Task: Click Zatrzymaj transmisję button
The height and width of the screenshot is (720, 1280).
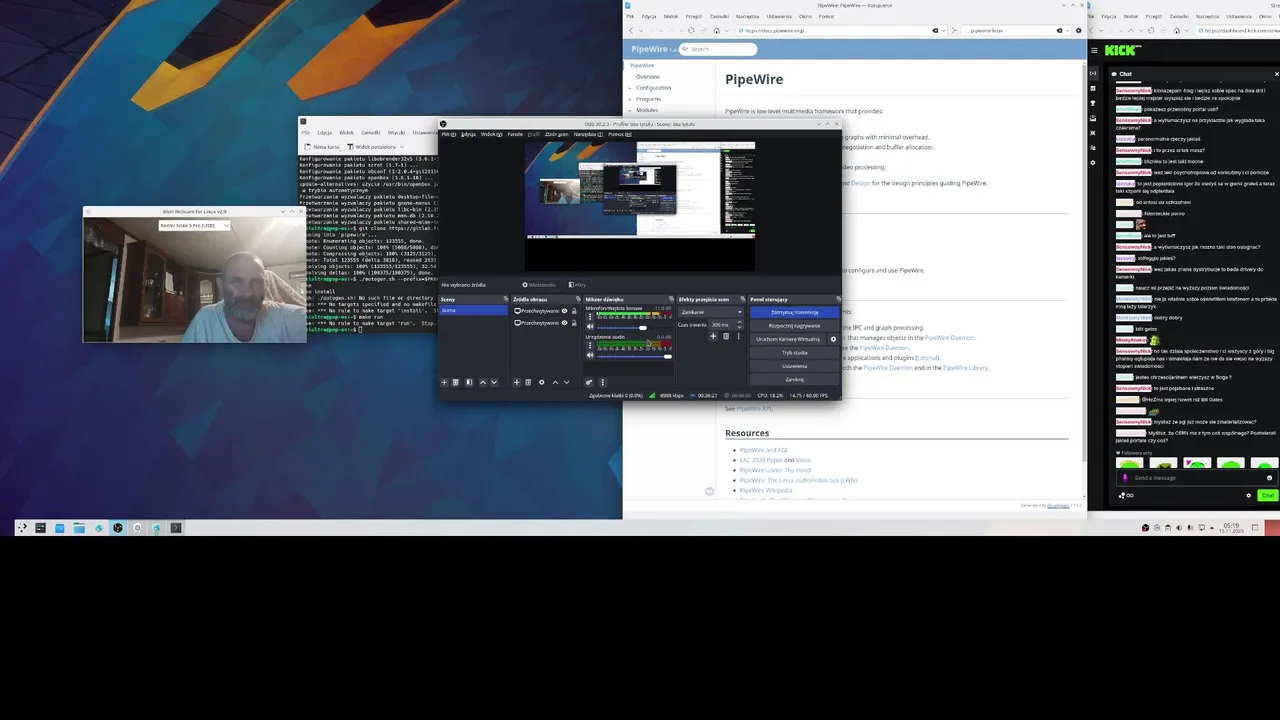Action: coord(794,312)
